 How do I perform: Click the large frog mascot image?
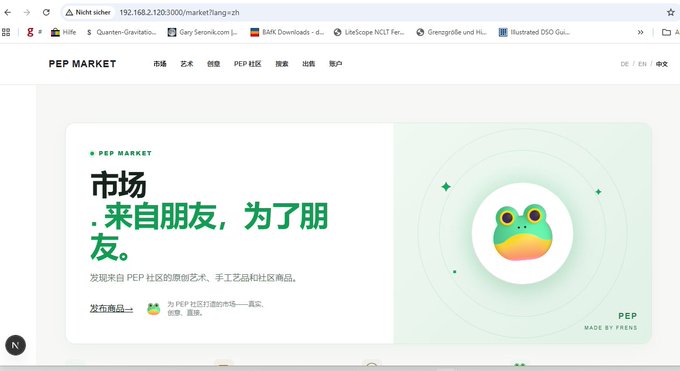click(523, 233)
